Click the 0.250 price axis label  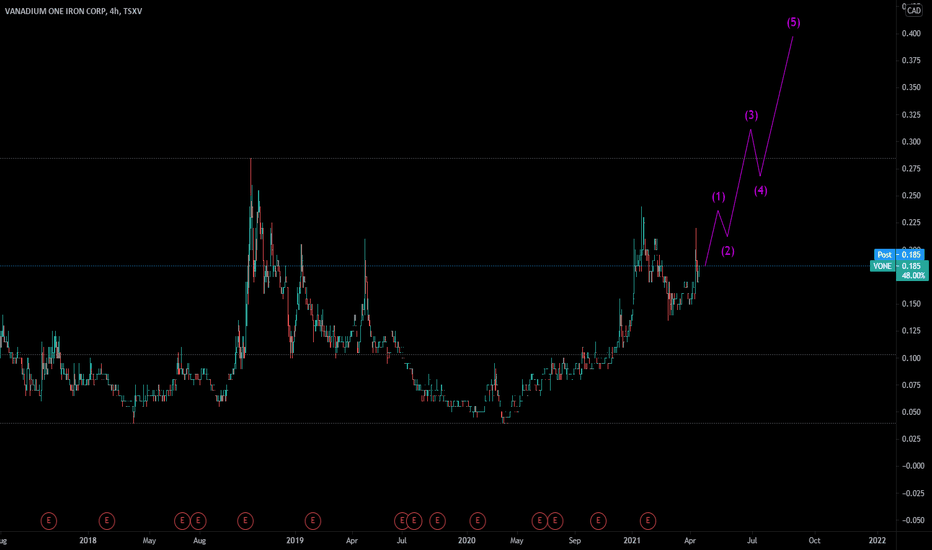coord(911,196)
